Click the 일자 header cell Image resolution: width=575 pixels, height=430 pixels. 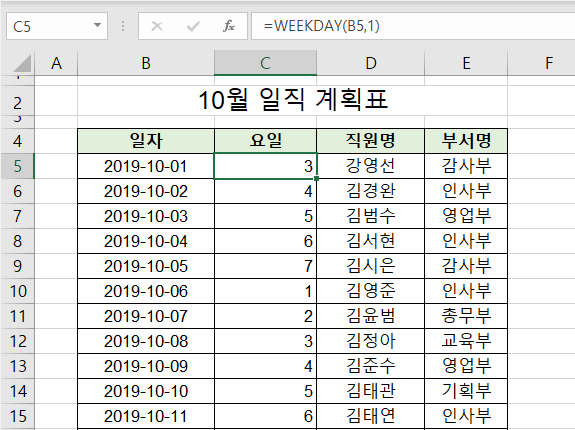click(x=146, y=141)
